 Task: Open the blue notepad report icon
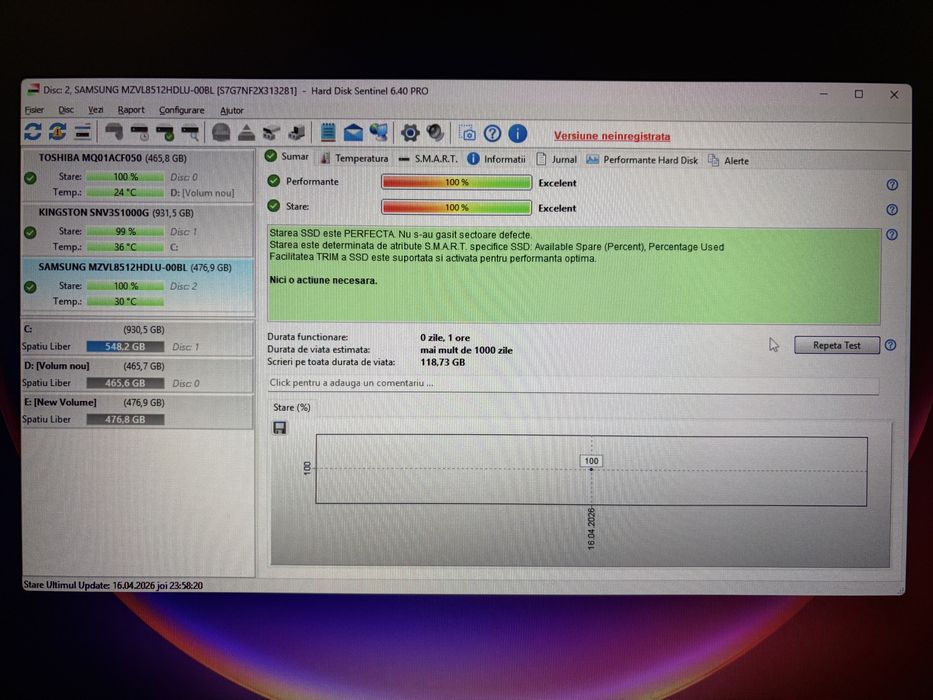click(x=328, y=132)
